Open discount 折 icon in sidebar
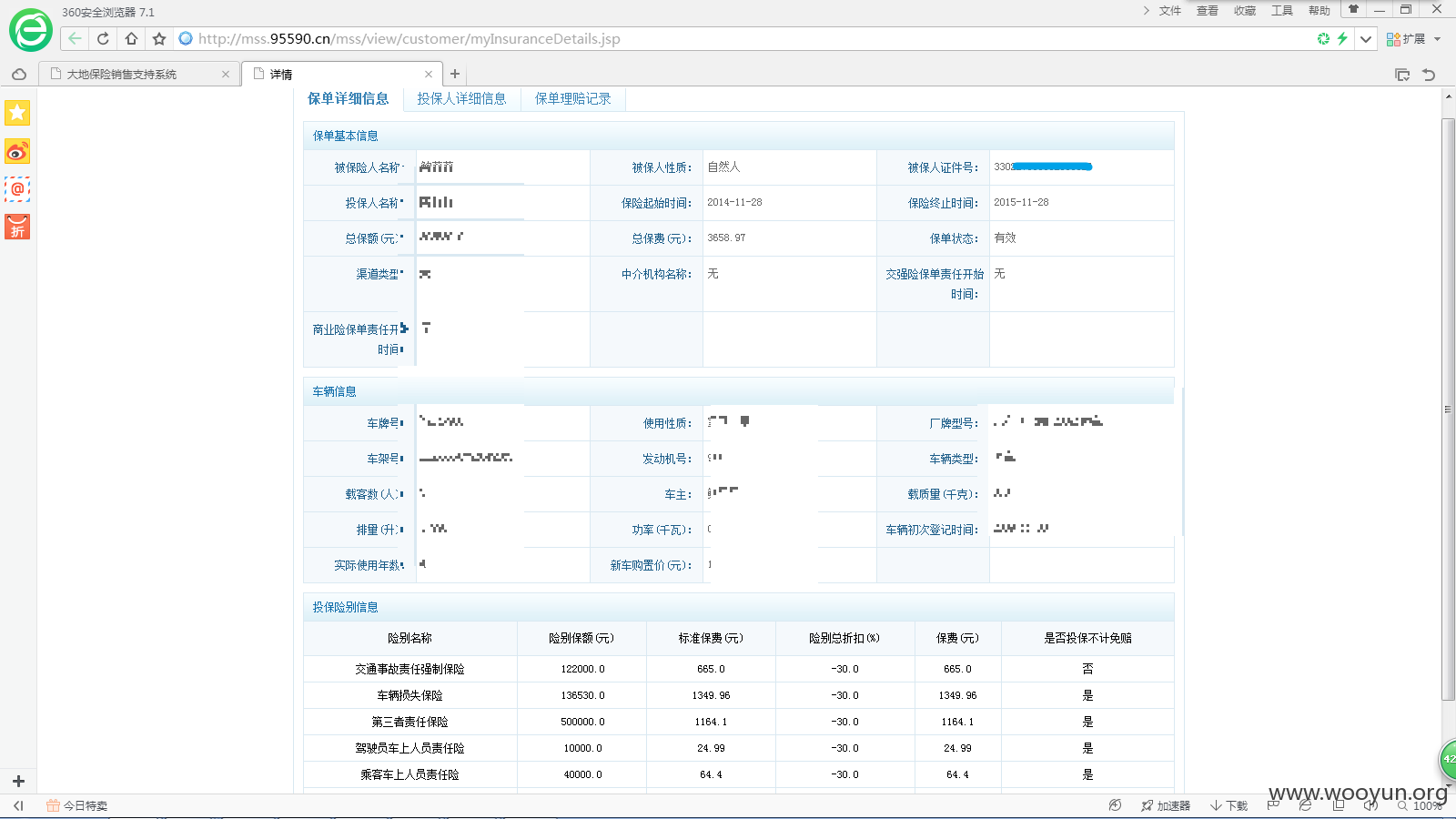The width and height of the screenshot is (1456, 819). 17,227
